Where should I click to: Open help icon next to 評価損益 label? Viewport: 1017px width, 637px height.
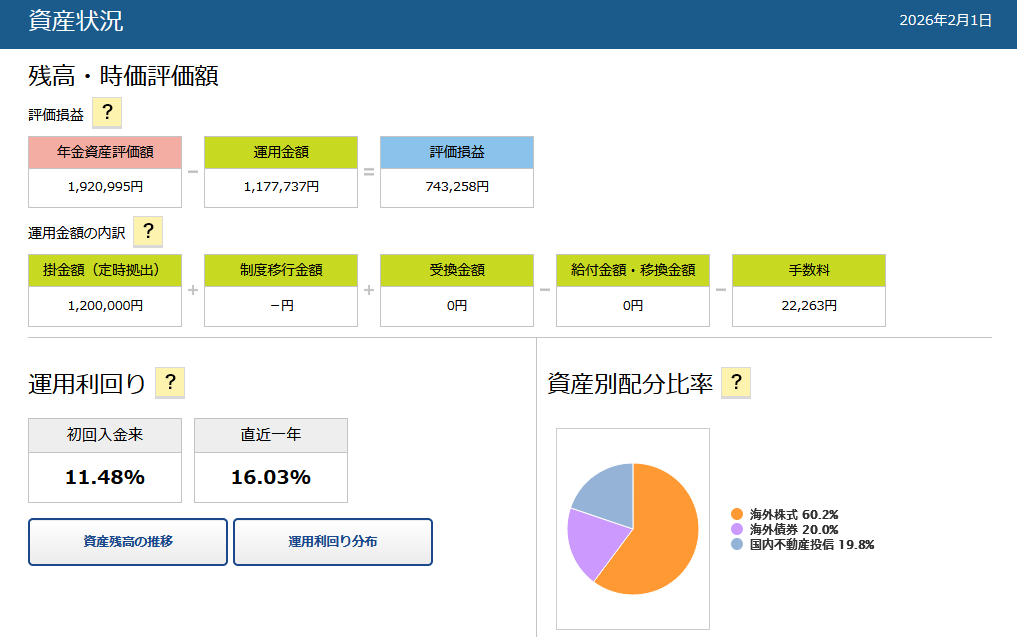click(x=107, y=113)
